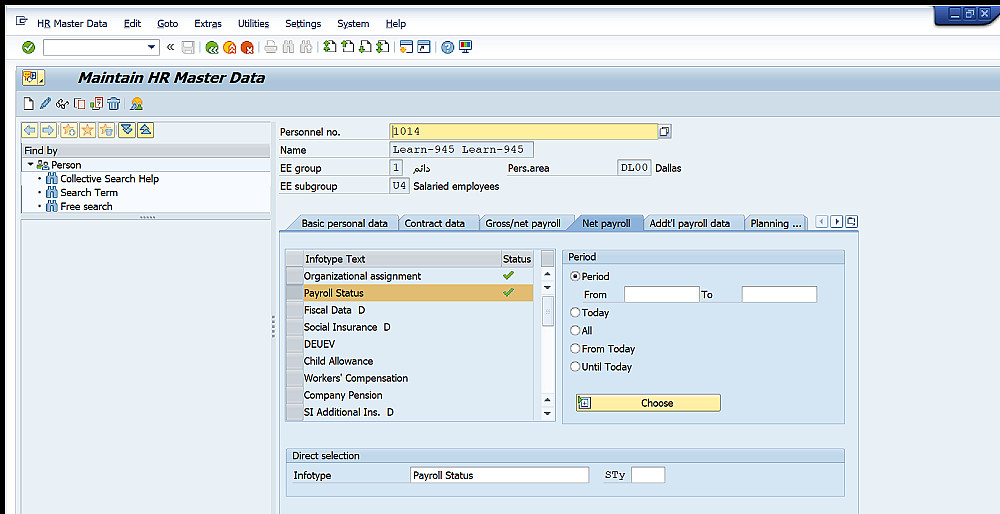1000x514 pixels.
Task: Click the tab list overview icon
Action: [851, 222]
